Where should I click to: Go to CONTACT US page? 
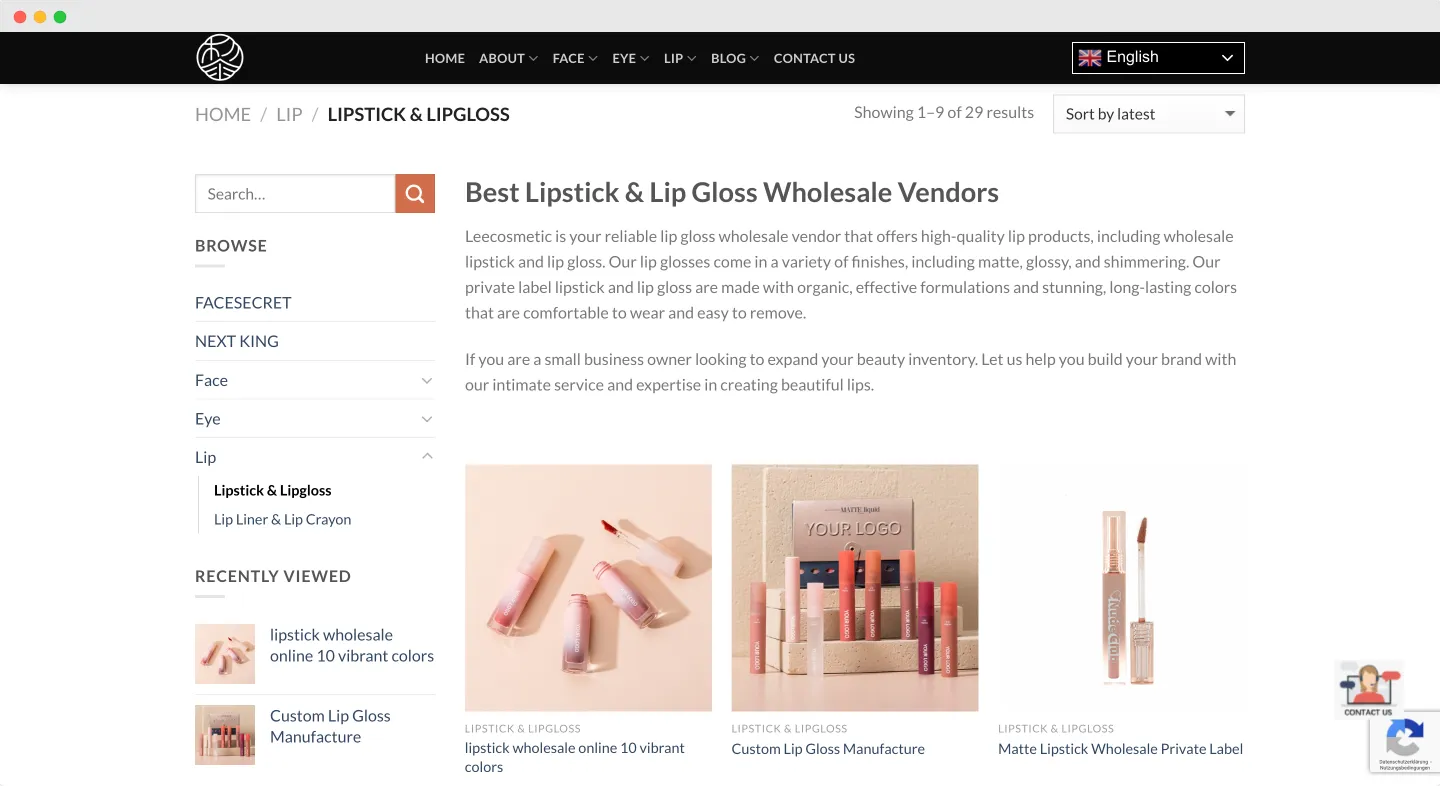814,58
